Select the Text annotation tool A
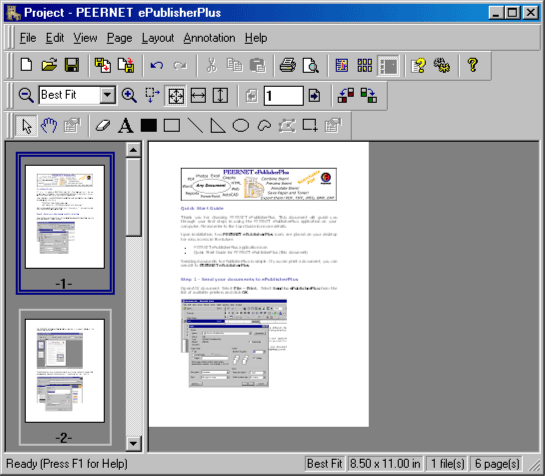The image size is (545, 476). click(x=125, y=126)
